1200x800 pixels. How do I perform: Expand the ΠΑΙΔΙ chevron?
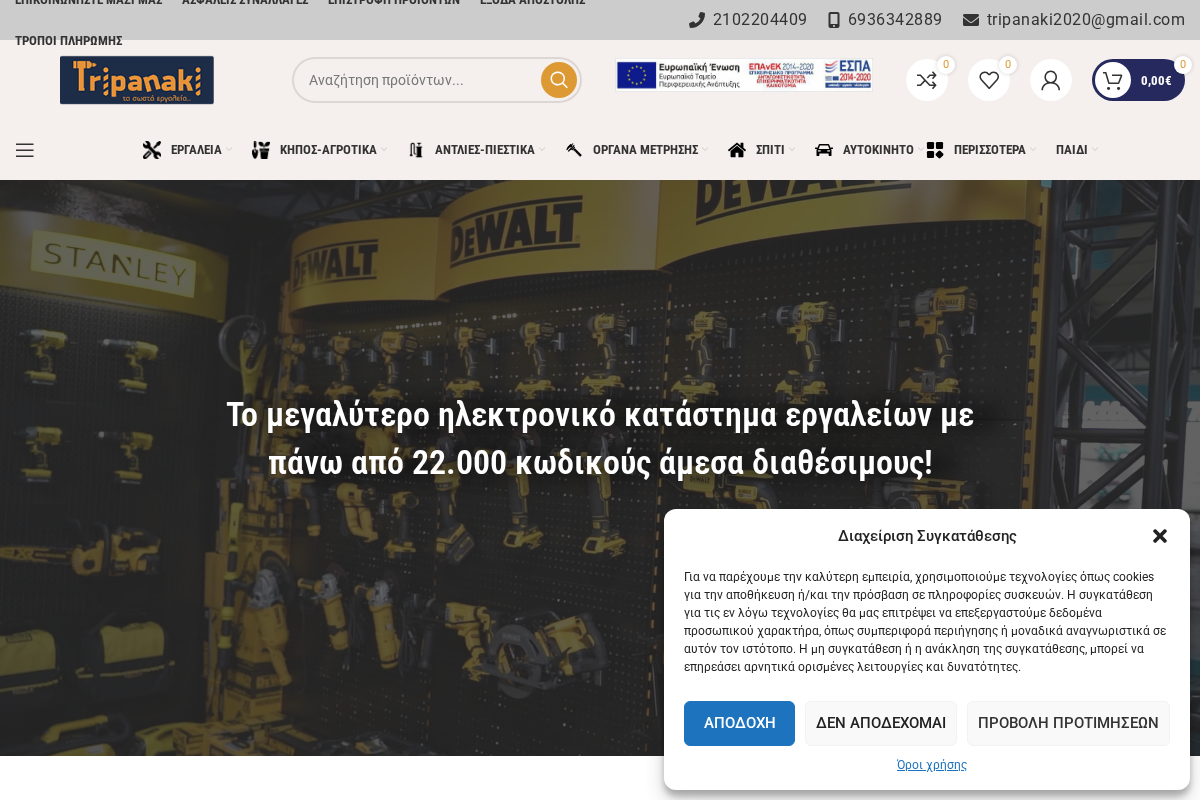1095,150
